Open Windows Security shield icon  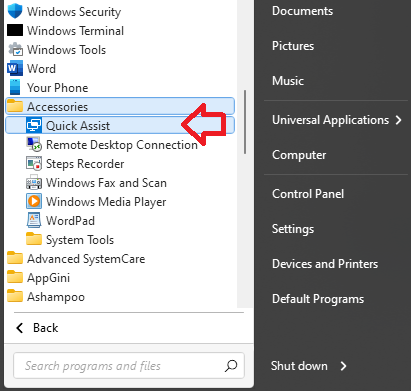point(15,11)
